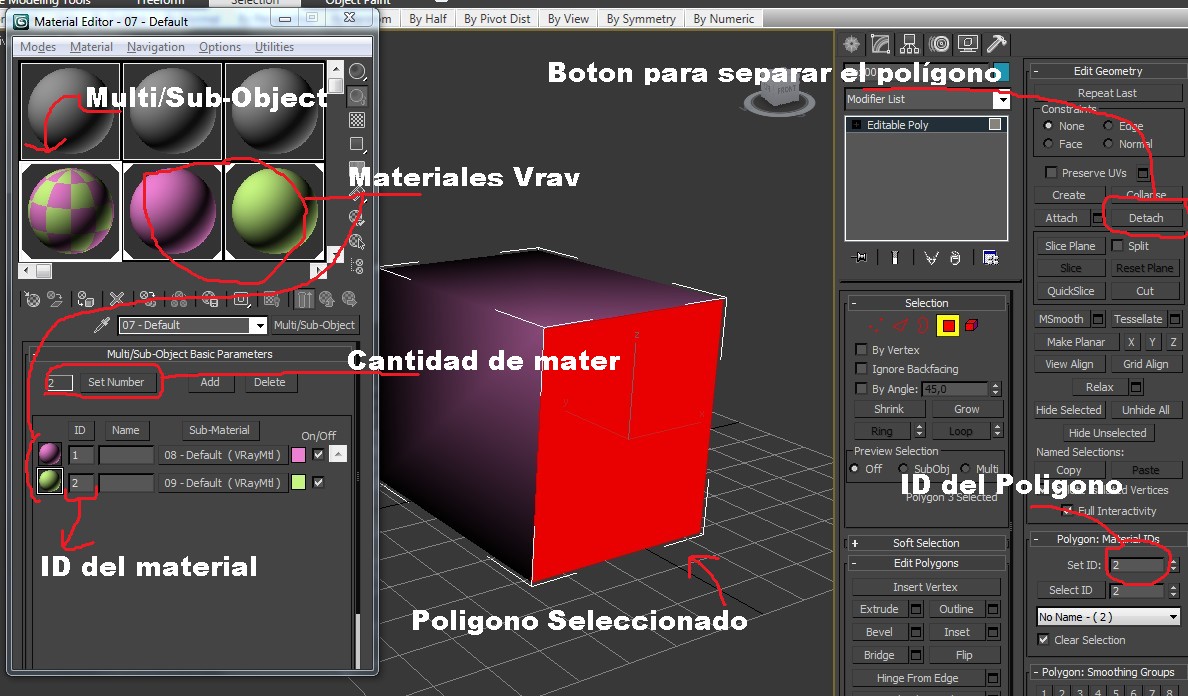
Task: Select Polygon sub-object level icon
Action: point(948,326)
